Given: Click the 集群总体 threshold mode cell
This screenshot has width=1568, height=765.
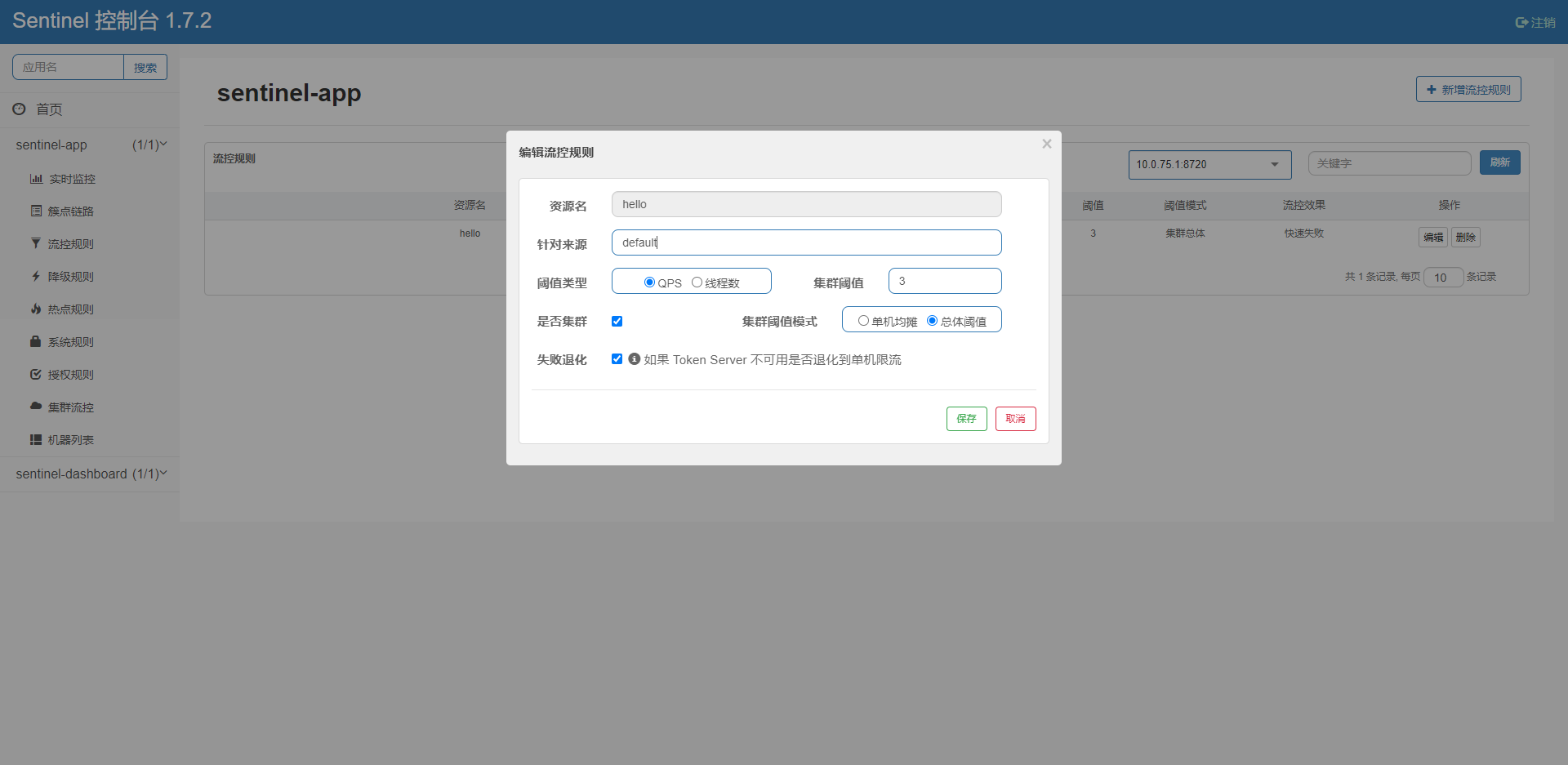Looking at the screenshot, I should 1185,234.
